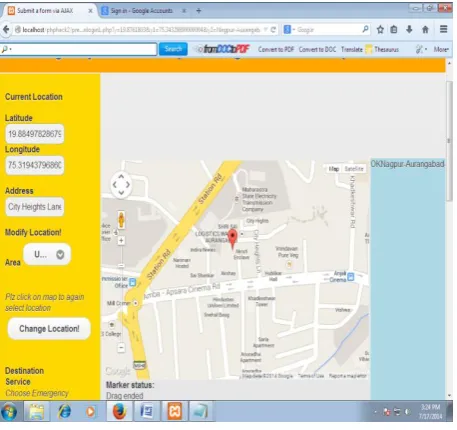
Task: Open the Firefox downloads arrow icon
Action: [x=409, y=29]
